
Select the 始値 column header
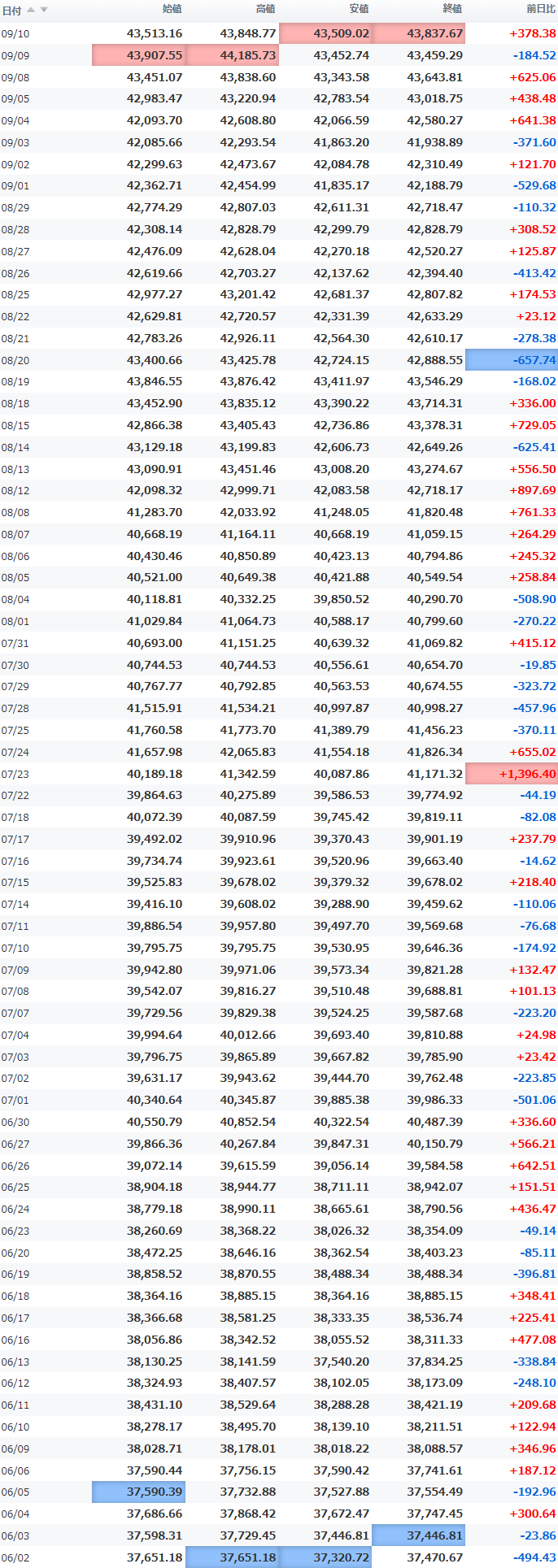[172, 9]
